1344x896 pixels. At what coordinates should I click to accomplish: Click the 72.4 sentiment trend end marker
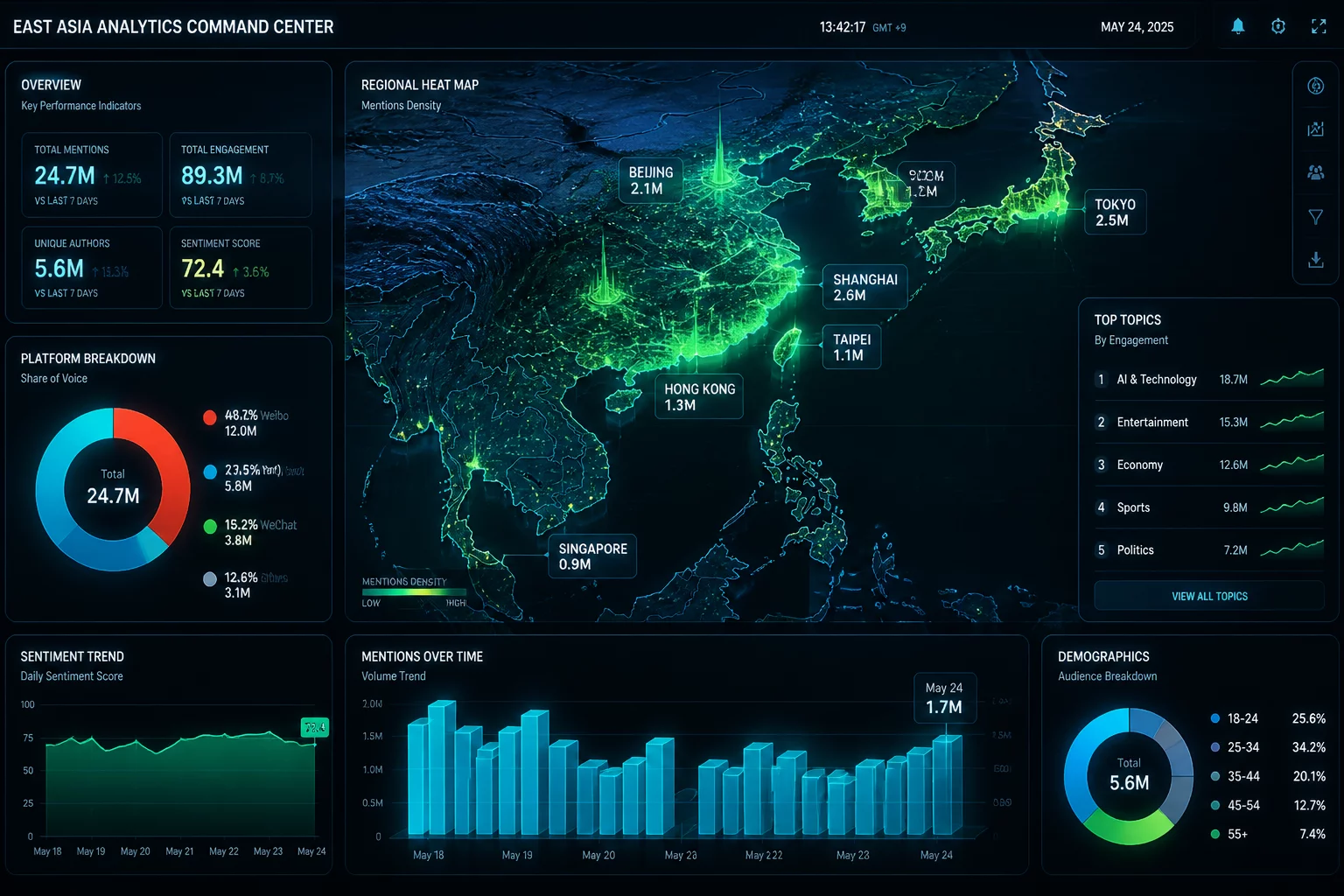(x=314, y=728)
